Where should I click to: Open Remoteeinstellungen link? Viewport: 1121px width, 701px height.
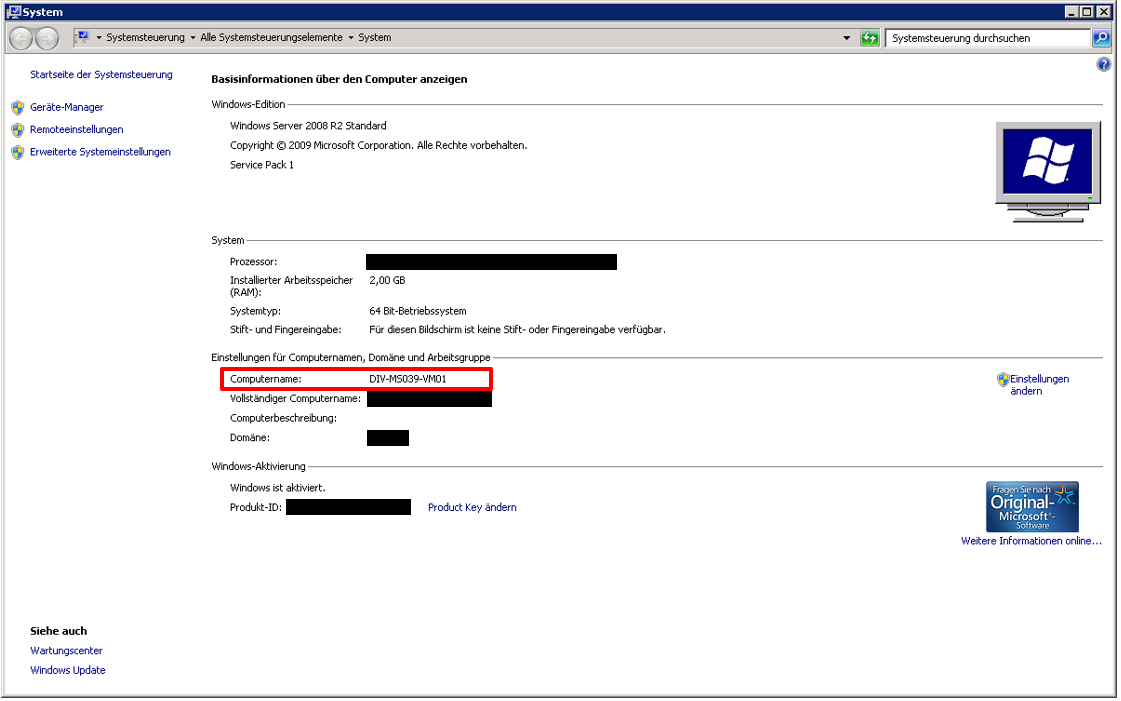click(x=76, y=129)
